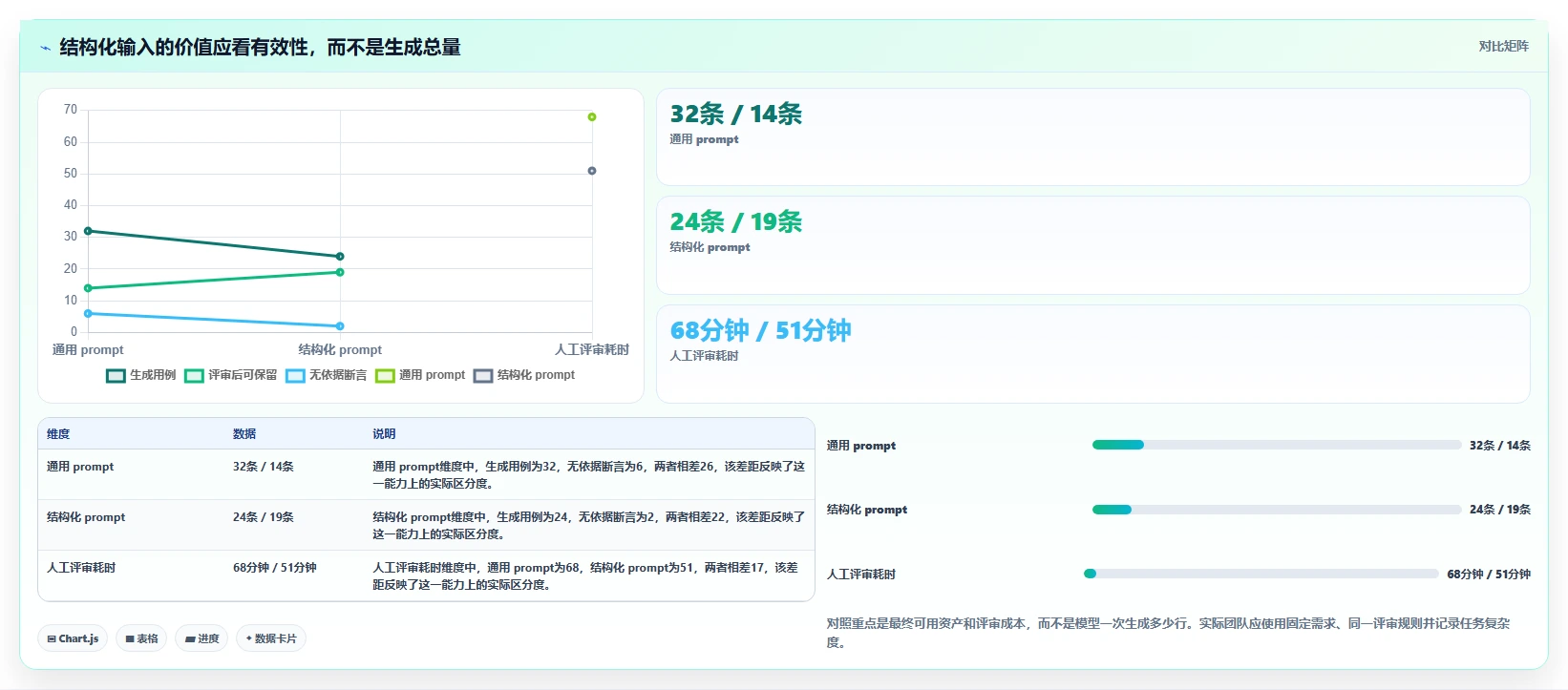Toggle the gray 结构化 prompt legend entry
Image resolution: width=1568 pixels, height=690 pixels.
pyautogui.click(x=524, y=375)
